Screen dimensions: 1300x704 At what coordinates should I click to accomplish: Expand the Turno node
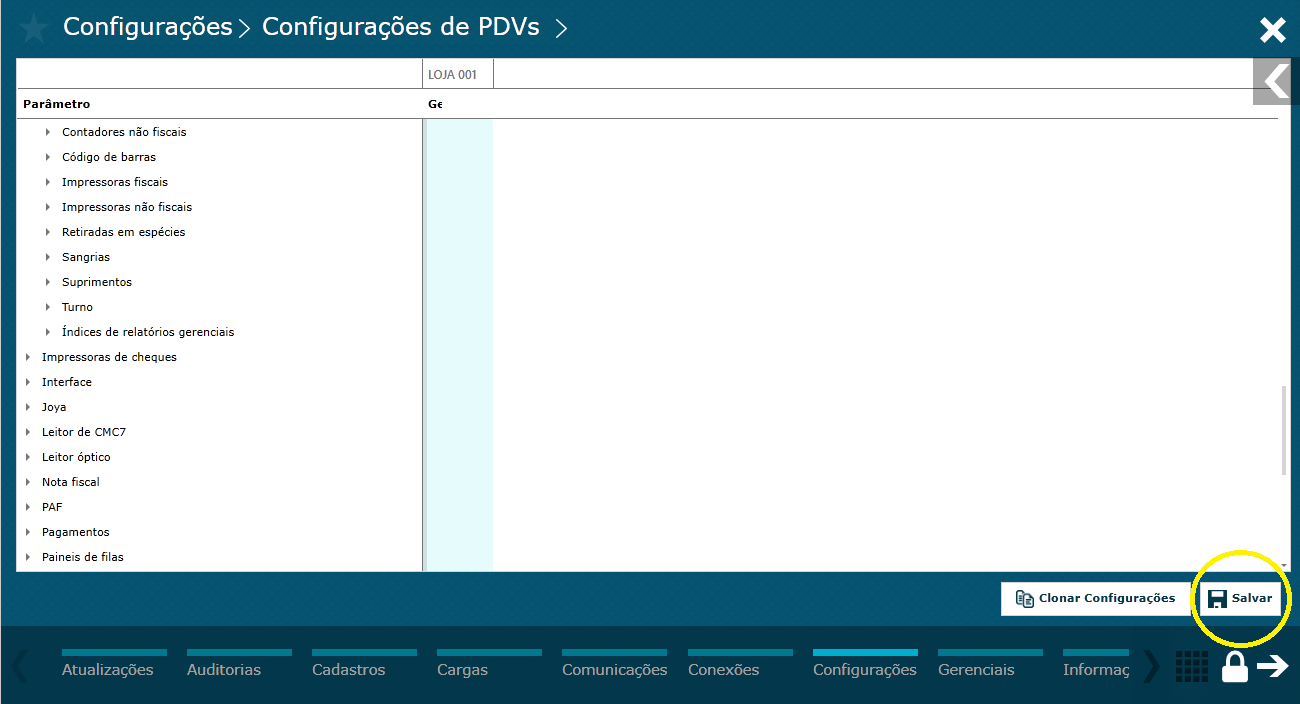(47, 307)
